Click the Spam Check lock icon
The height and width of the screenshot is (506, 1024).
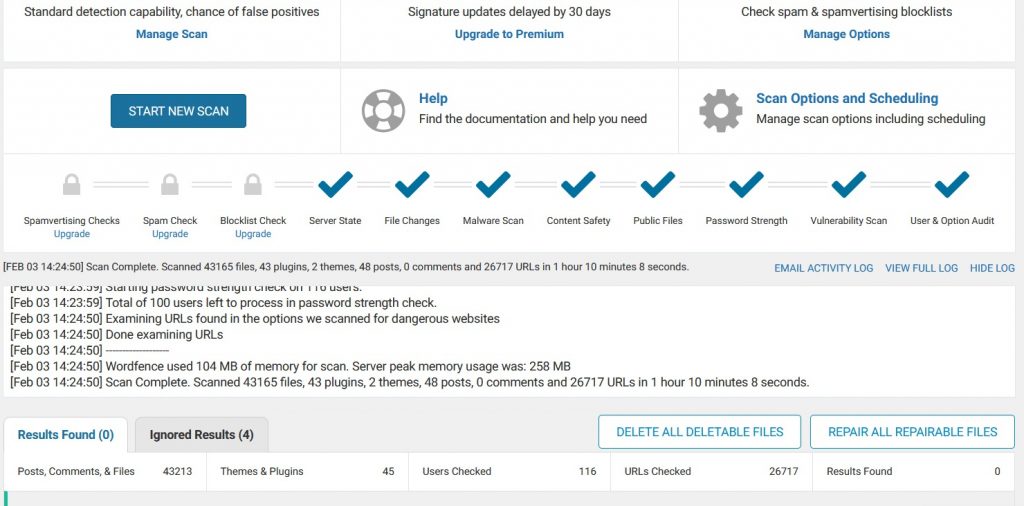170,185
